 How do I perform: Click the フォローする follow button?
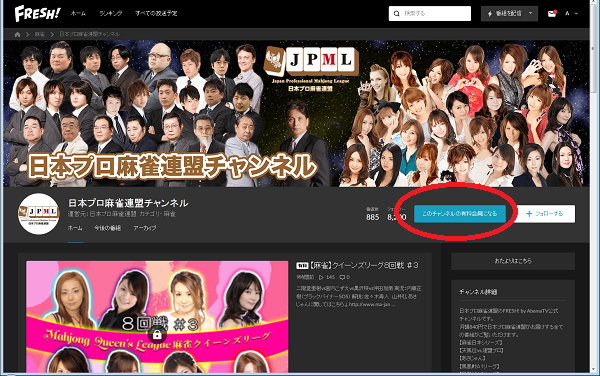[x=544, y=214]
